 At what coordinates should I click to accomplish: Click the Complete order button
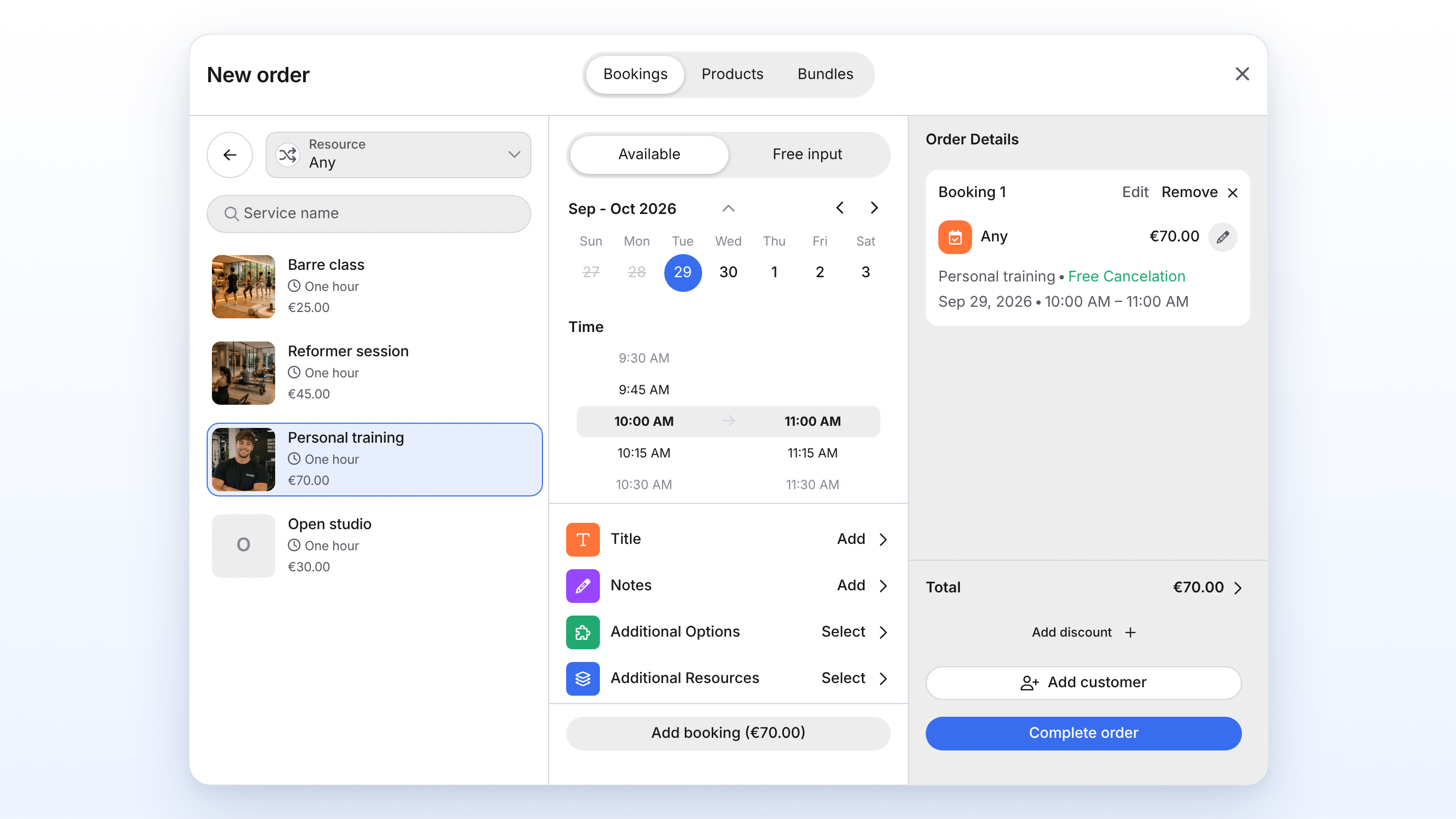click(x=1083, y=733)
